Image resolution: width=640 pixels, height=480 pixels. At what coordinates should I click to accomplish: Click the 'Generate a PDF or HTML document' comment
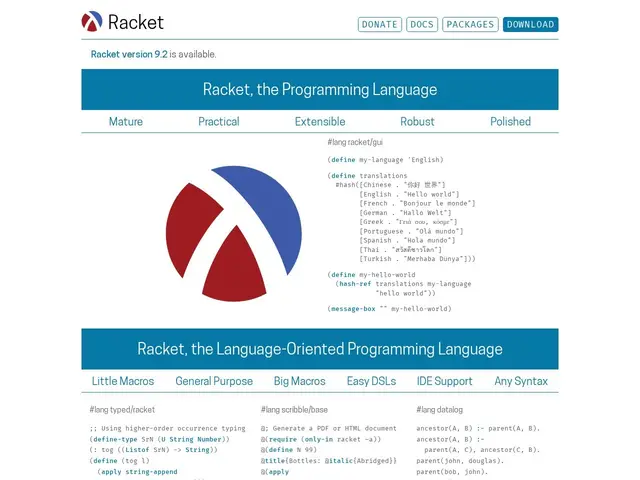pos(329,429)
